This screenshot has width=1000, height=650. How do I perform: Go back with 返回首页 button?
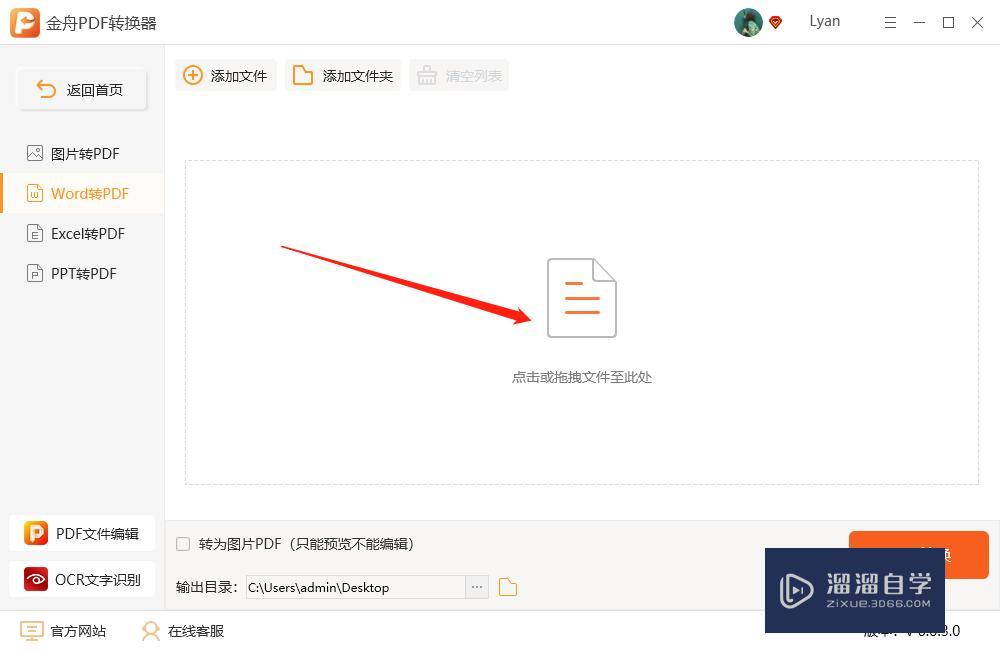[x=82, y=89]
